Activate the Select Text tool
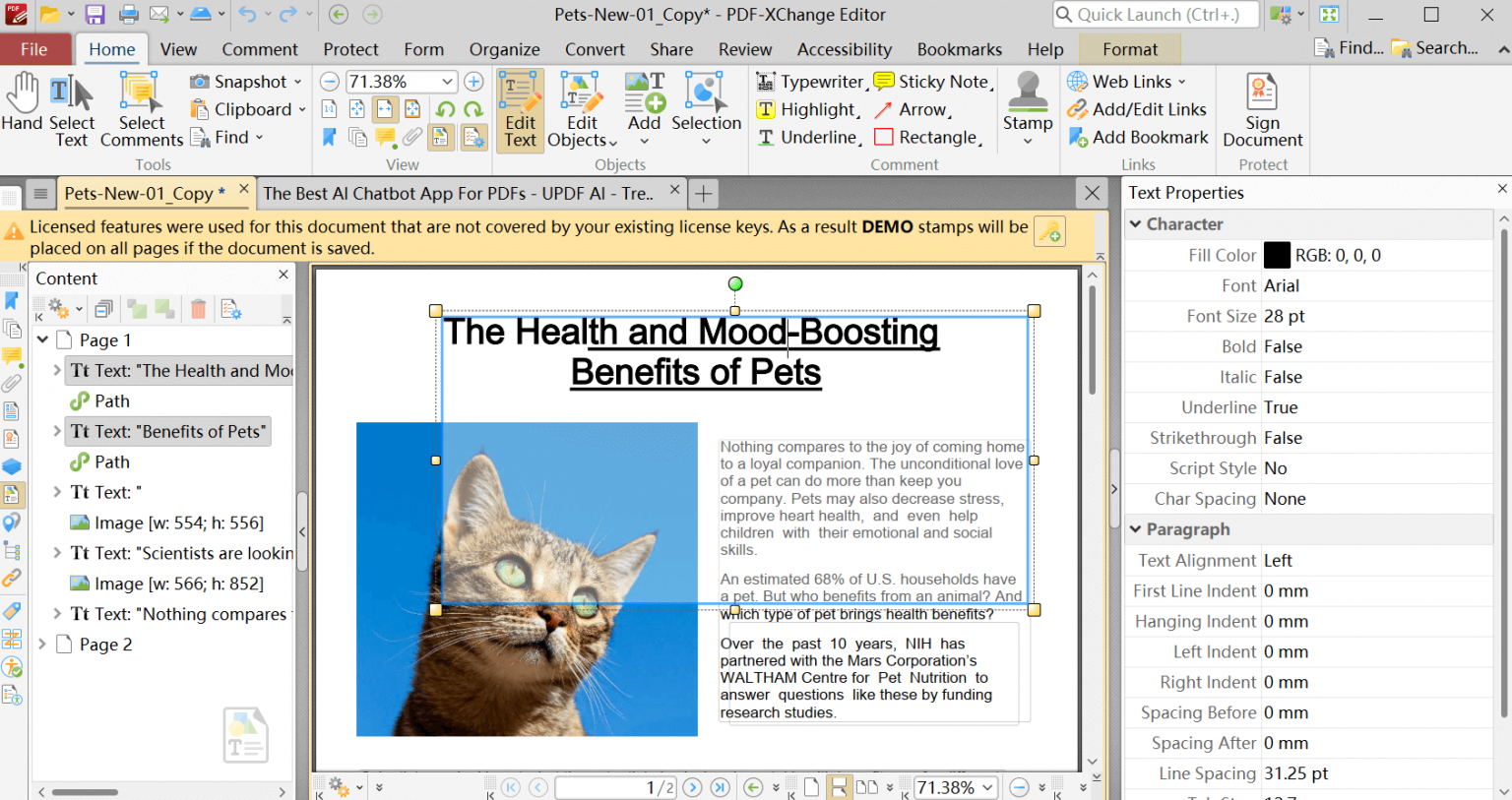This screenshot has width=1512, height=800. pos(72,112)
